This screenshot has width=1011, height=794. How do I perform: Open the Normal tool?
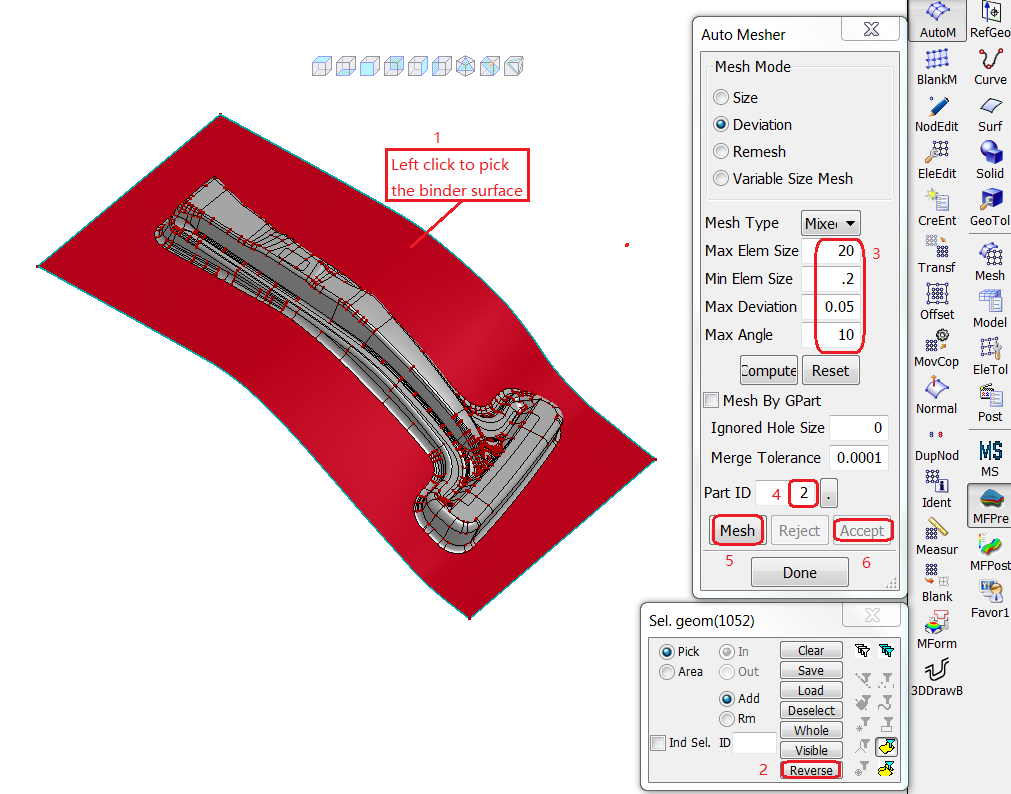937,397
